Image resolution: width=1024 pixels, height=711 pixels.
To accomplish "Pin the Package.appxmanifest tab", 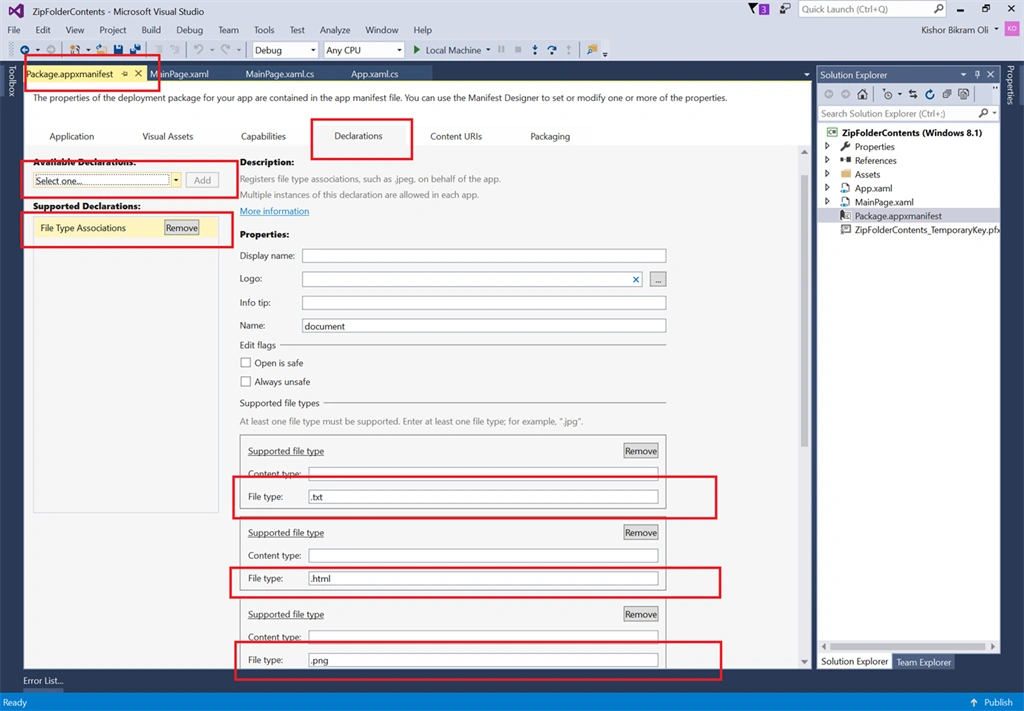I will (x=125, y=74).
